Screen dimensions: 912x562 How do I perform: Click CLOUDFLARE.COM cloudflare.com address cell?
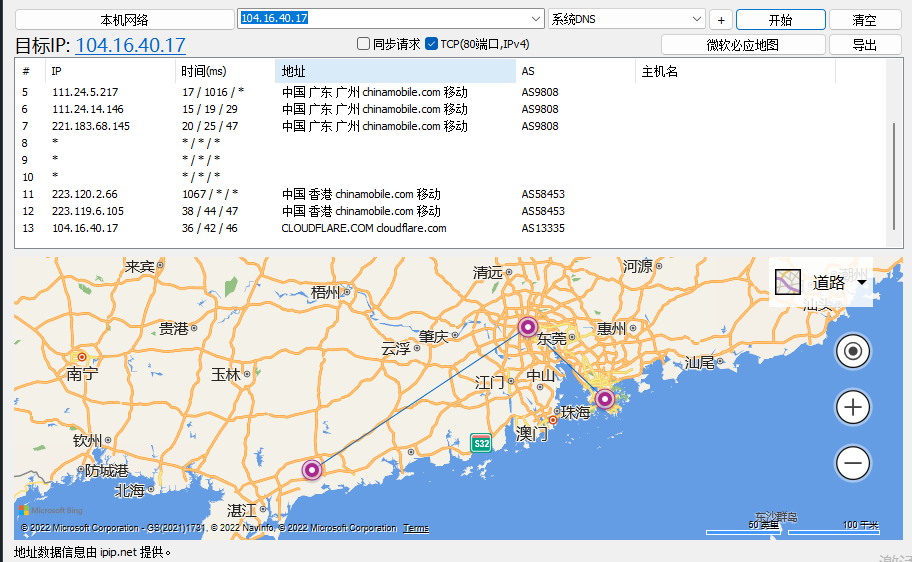364,228
